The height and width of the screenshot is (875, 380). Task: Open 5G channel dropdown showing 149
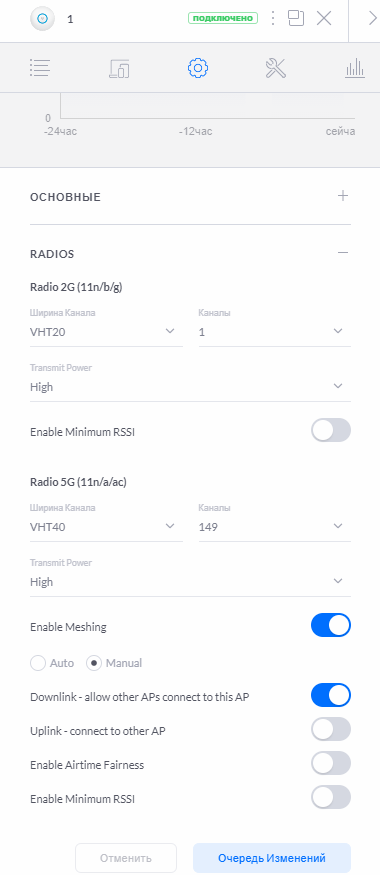tap(275, 526)
